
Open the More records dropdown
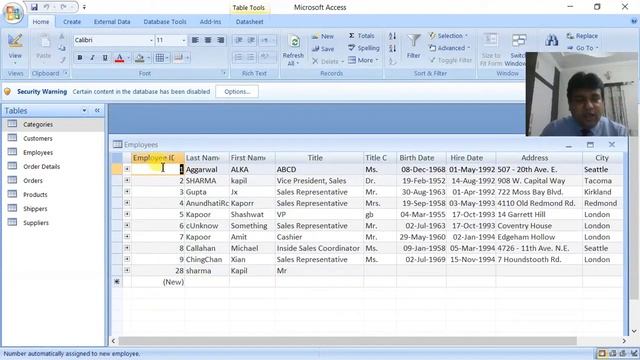coord(364,60)
